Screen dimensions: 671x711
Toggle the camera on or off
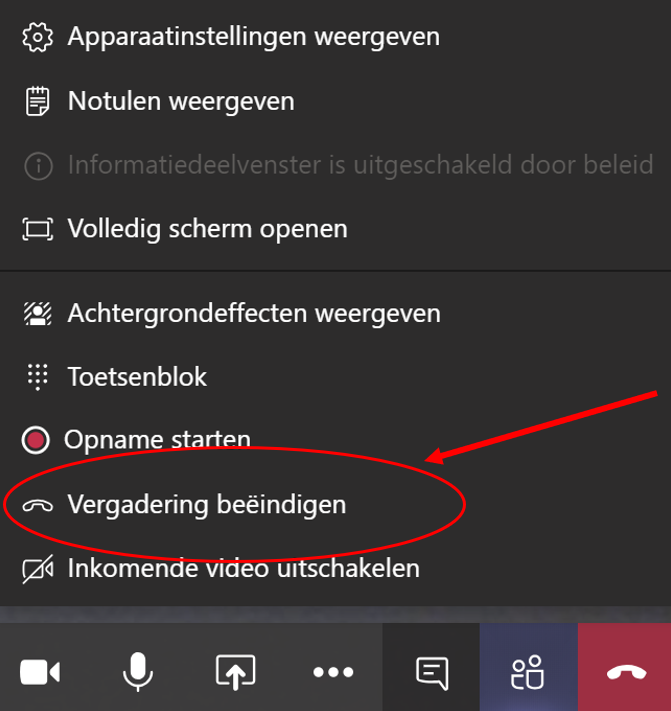pos(40,672)
